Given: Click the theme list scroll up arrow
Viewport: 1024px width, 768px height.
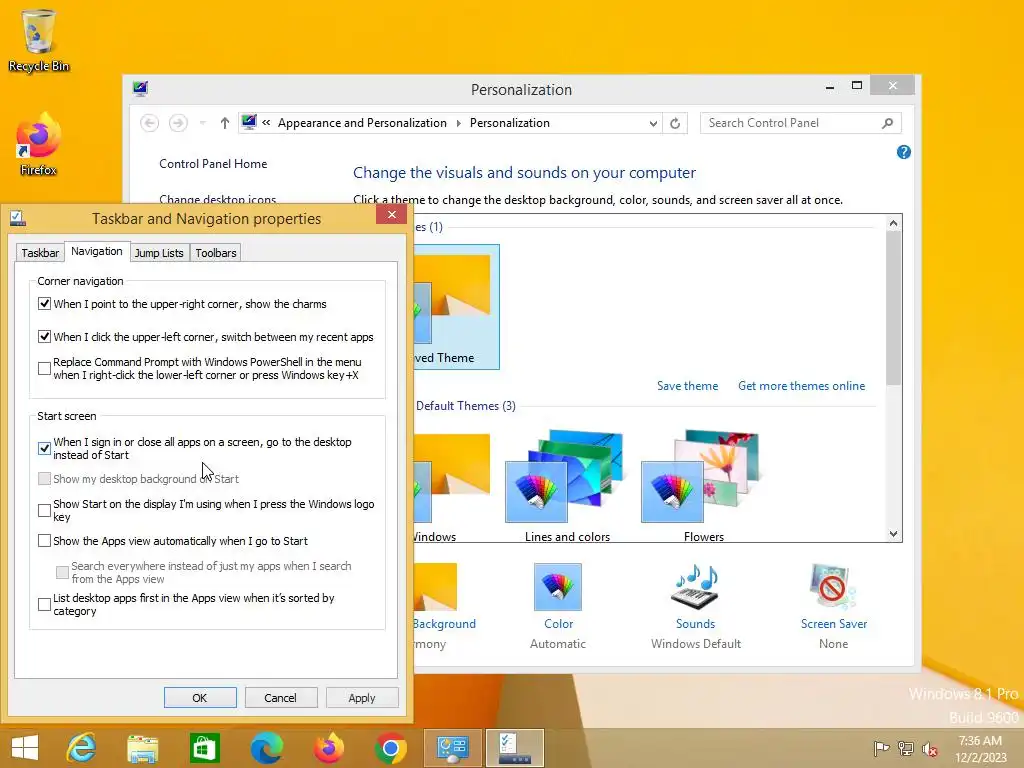Looking at the screenshot, I should [x=893, y=223].
